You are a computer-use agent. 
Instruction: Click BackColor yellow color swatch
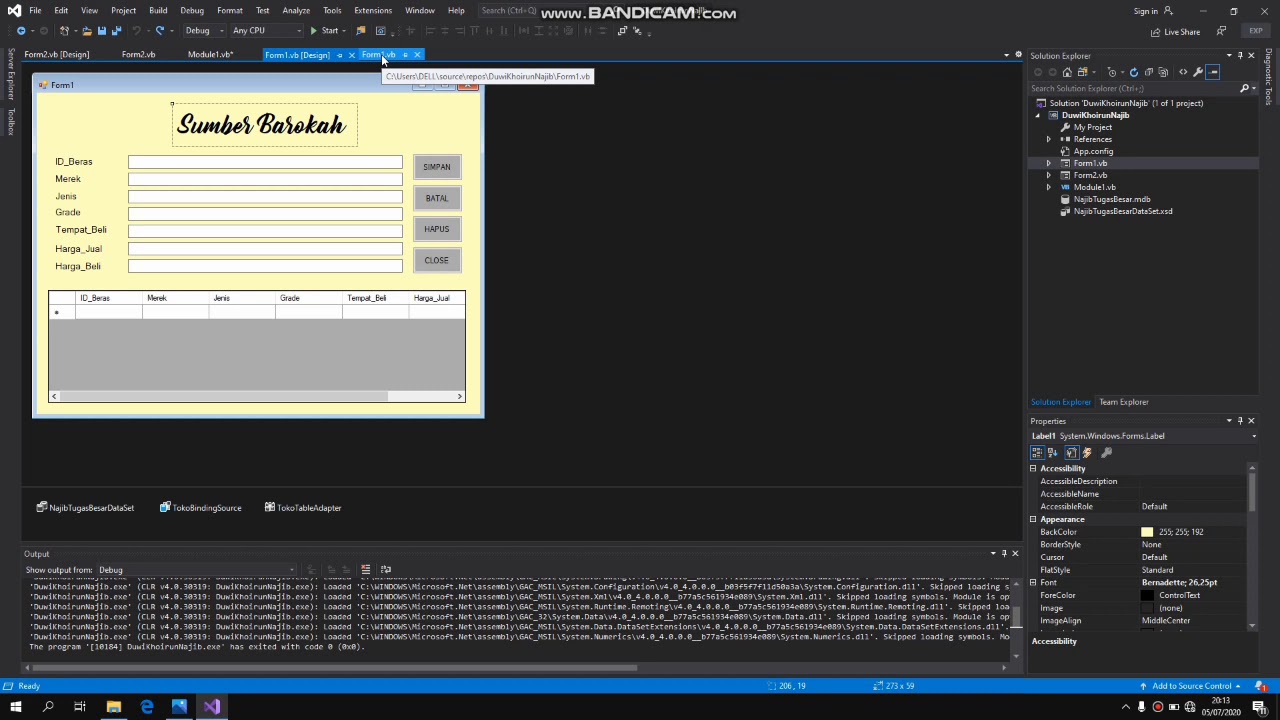tap(1147, 532)
